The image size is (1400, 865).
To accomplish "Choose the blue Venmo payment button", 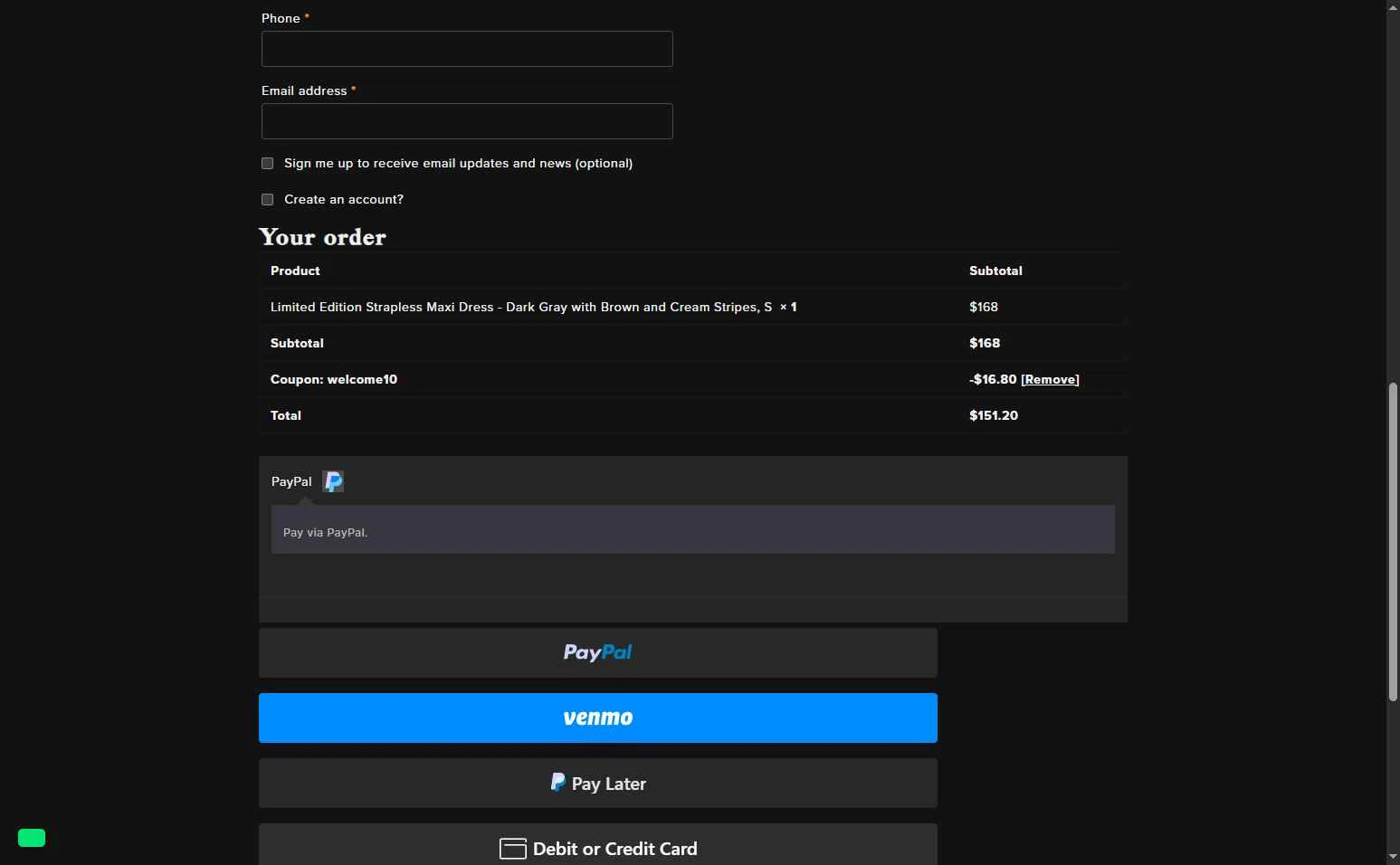I will click(598, 718).
